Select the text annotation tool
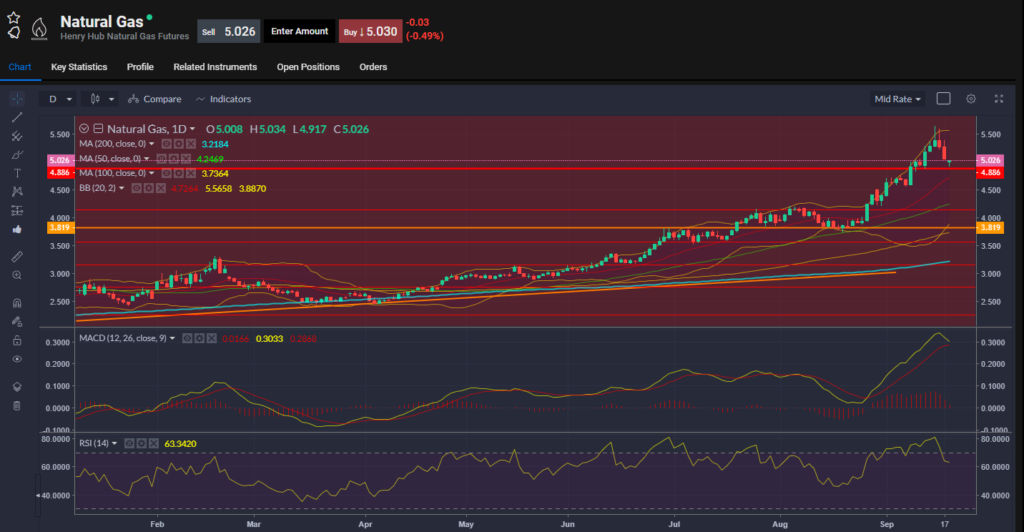 [17, 173]
